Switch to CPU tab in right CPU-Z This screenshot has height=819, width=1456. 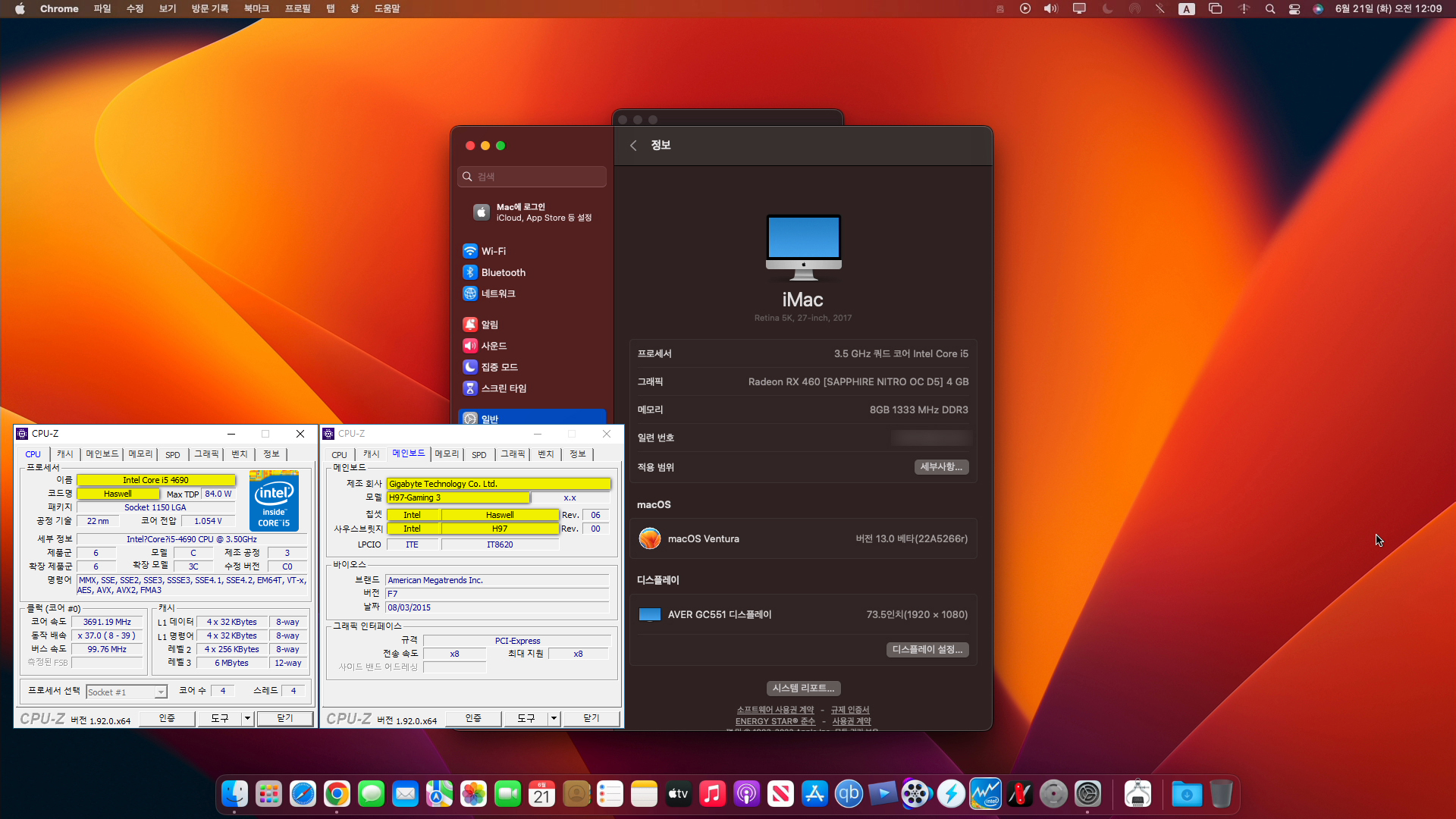[x=339, y=455]
